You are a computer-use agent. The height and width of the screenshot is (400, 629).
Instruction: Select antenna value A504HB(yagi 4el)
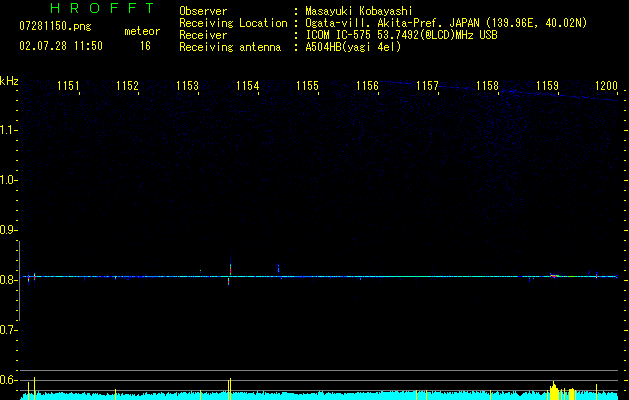coord(353,47)
